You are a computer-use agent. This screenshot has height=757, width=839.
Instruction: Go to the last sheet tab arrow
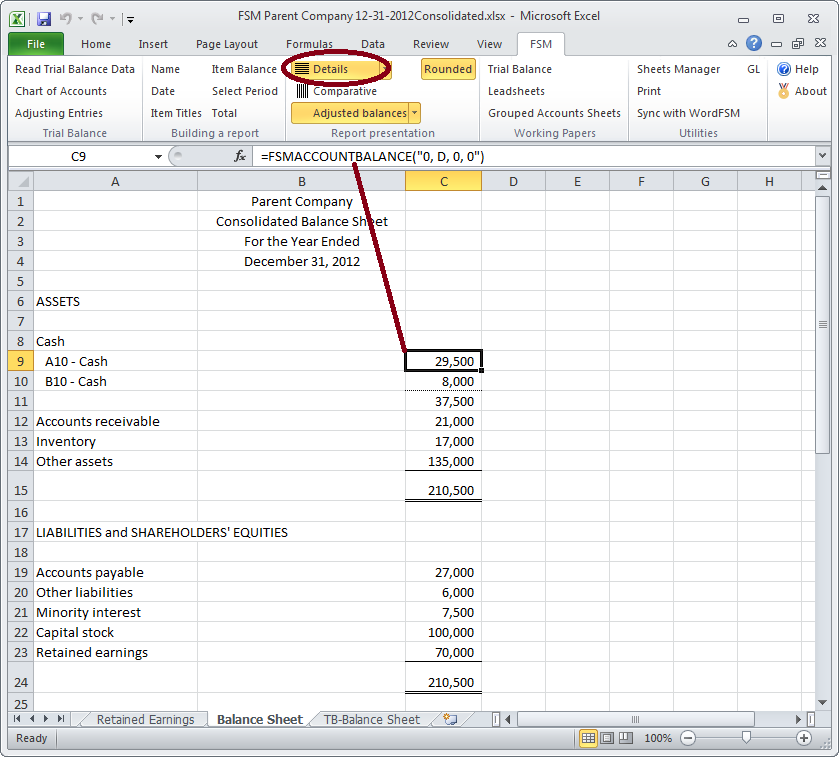[x=60, y=719]
